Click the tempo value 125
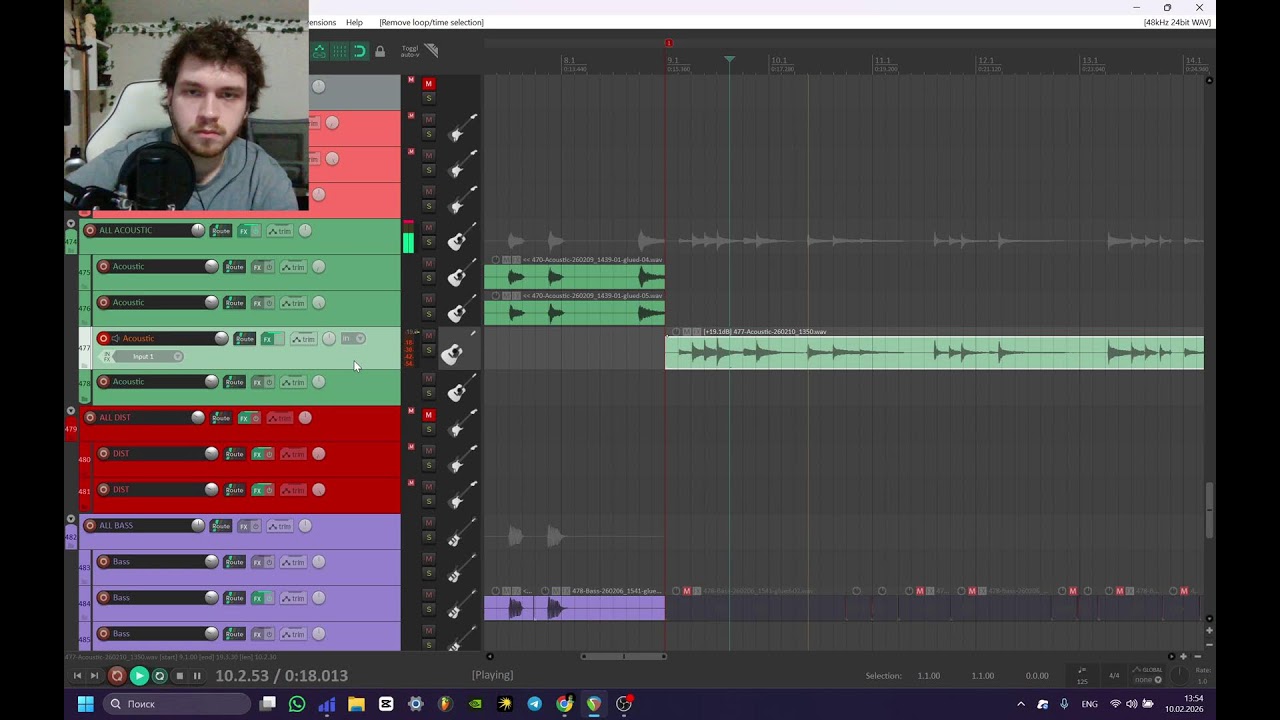The width and height of the screenshot is (1280, 720). (x=1082, y=680)
